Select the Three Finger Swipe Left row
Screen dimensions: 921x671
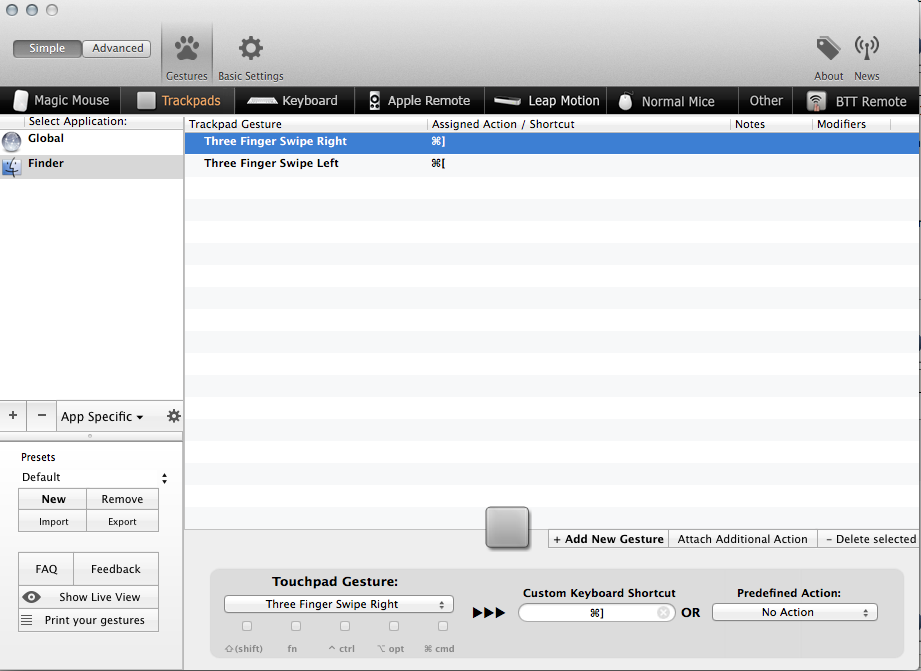point(552,164)
